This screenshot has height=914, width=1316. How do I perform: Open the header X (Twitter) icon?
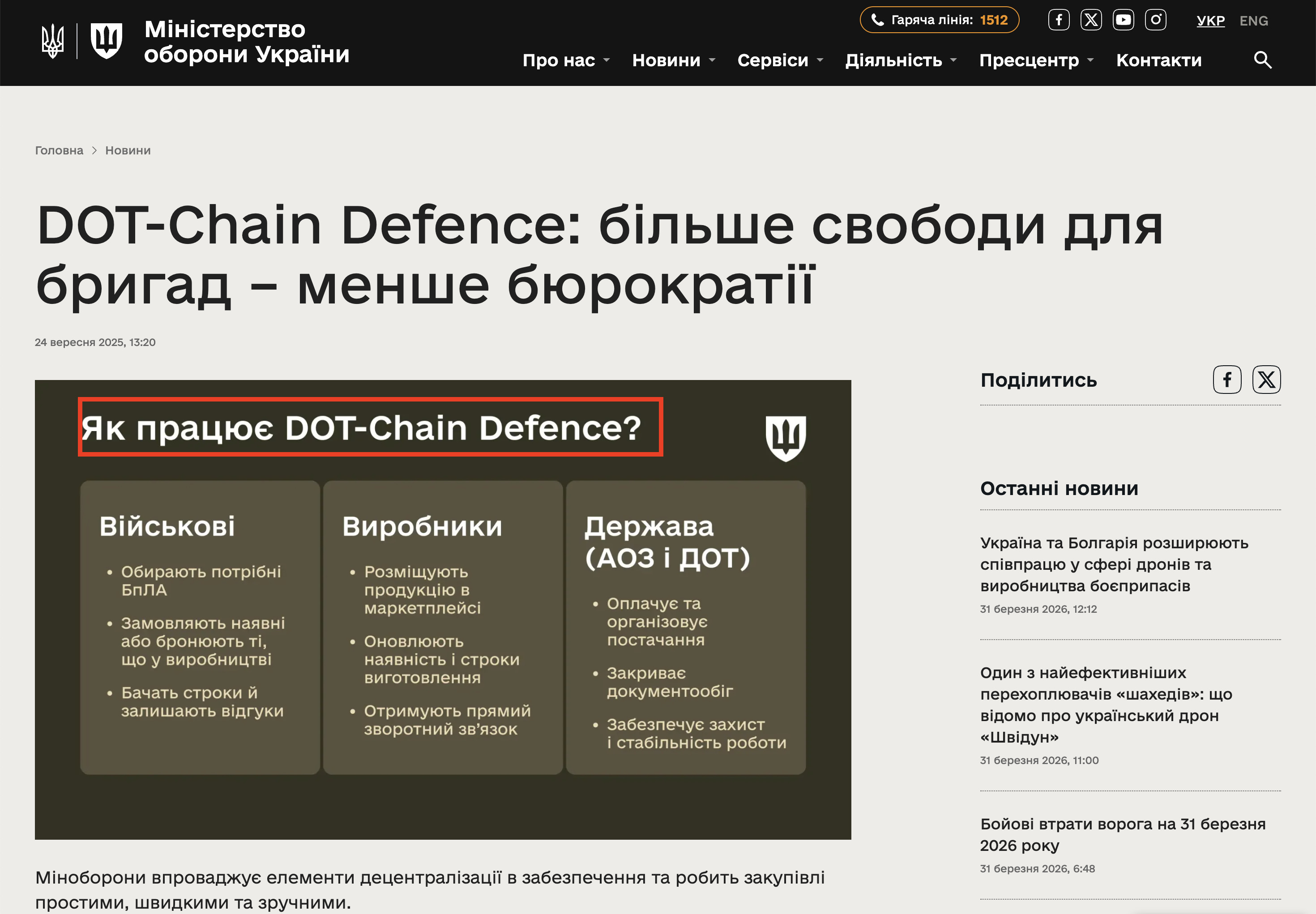tap(1091, 20)
